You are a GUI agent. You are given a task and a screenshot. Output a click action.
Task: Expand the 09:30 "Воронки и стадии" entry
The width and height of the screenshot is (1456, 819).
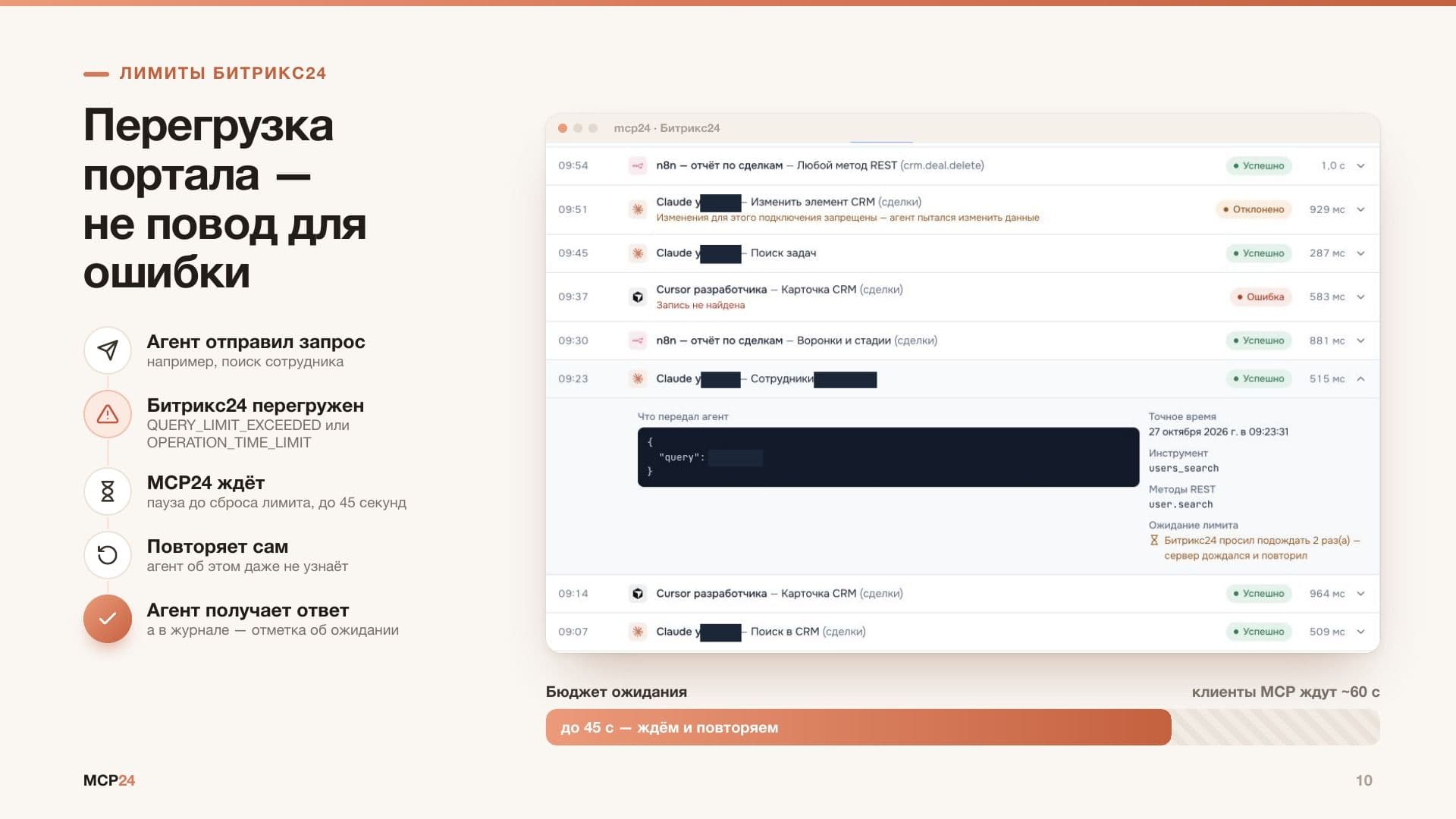[x=1361, y=340]
